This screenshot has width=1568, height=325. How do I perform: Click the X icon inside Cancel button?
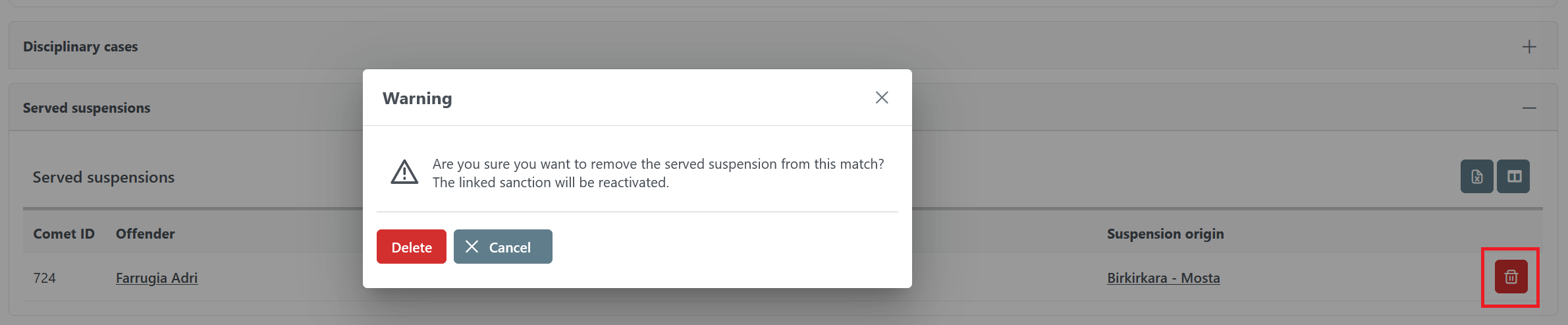[x=472, y=247]
